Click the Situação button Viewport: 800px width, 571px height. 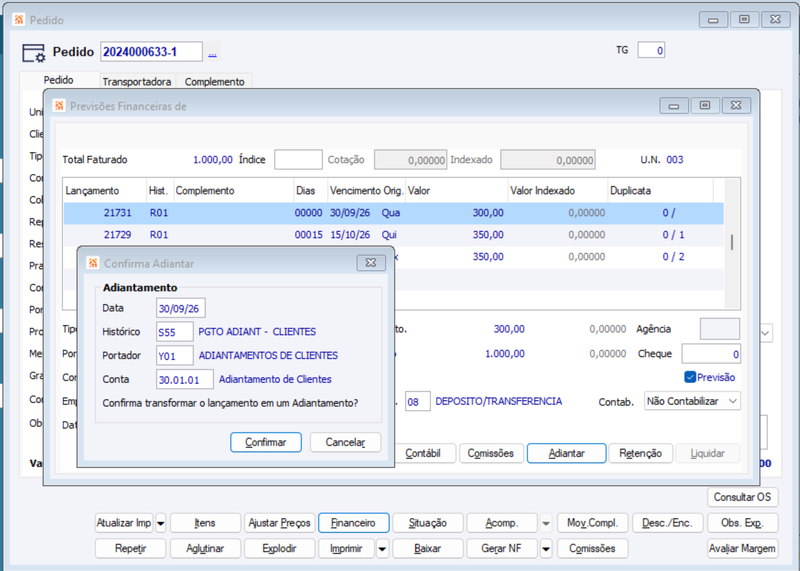(428, 523)
